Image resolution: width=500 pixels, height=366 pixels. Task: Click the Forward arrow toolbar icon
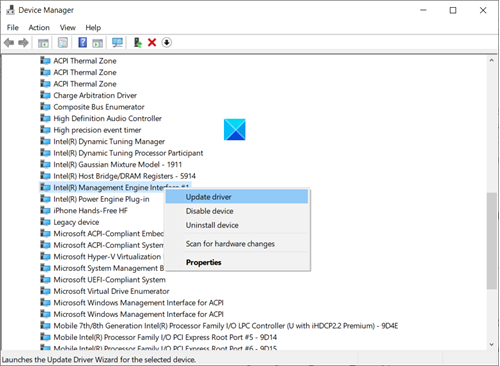(x=23, y=43)
